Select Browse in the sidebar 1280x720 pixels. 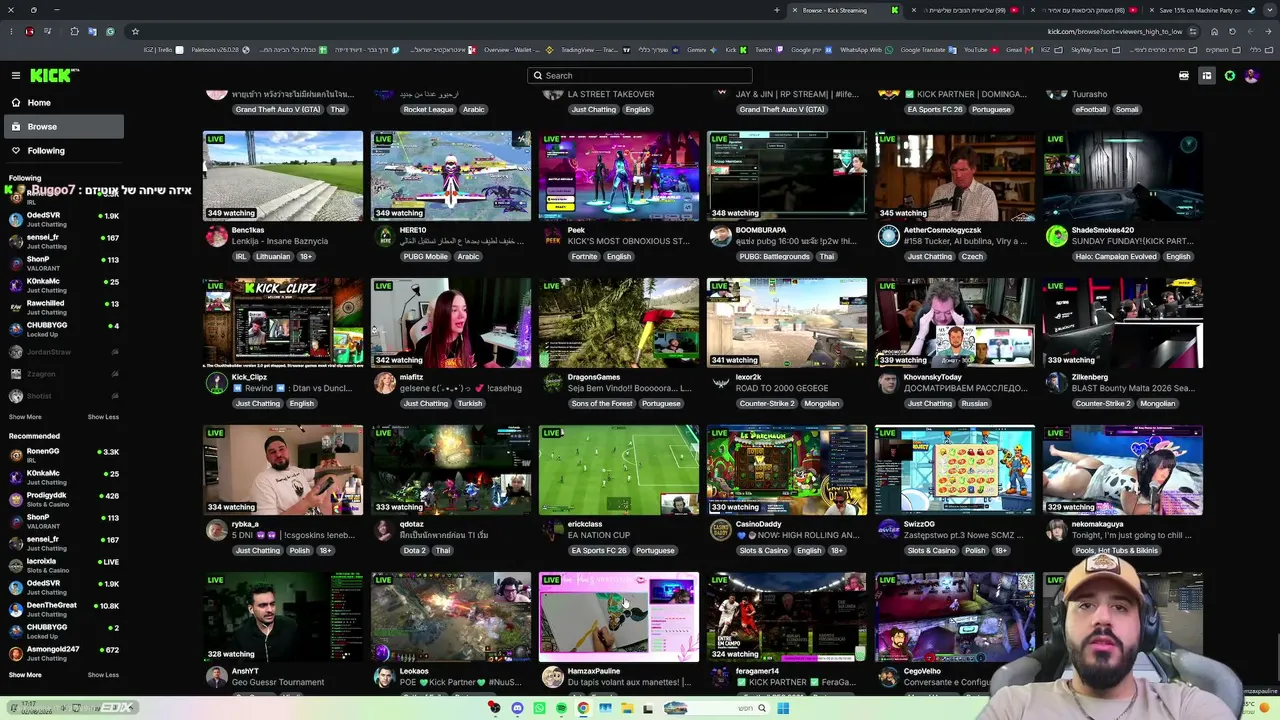(x=62, y=127)
